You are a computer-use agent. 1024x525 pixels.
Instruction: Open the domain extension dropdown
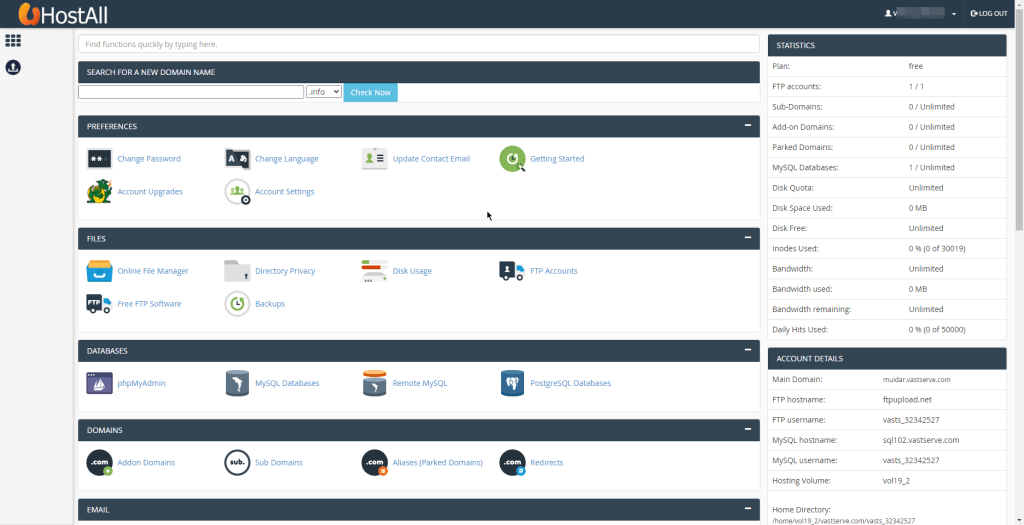point(324,92)
